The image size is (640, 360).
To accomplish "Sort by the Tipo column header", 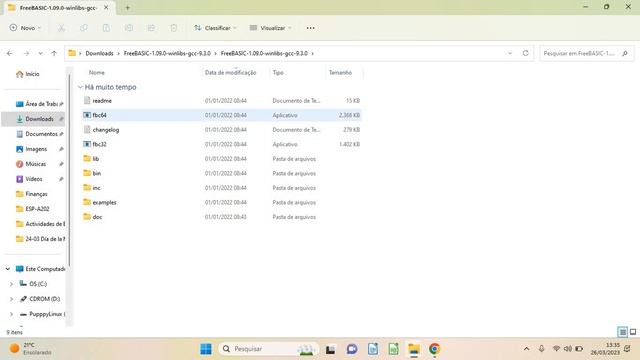I will (278, 72).
